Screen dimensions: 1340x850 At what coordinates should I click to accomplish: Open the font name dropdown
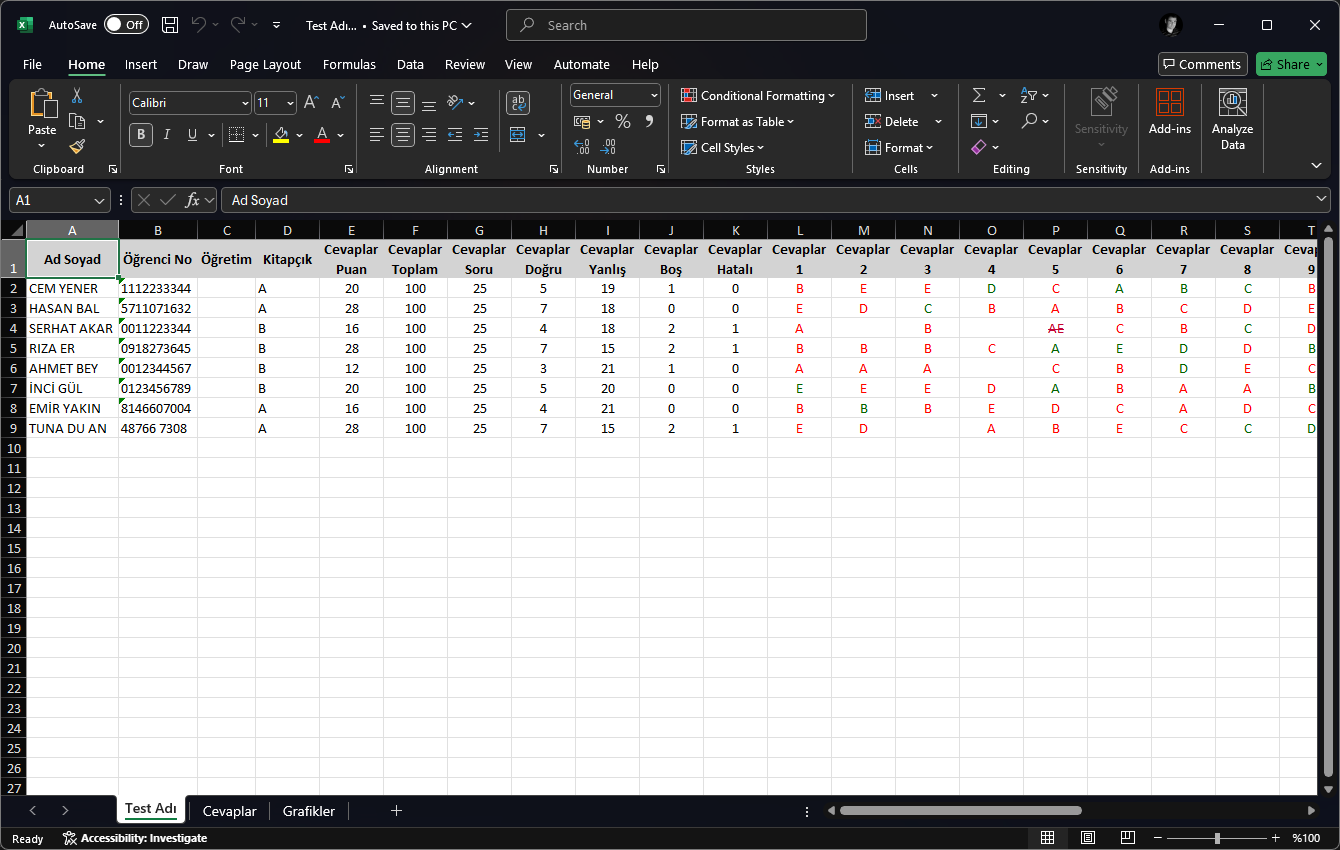pyautogui.click(x=246, y=102)
